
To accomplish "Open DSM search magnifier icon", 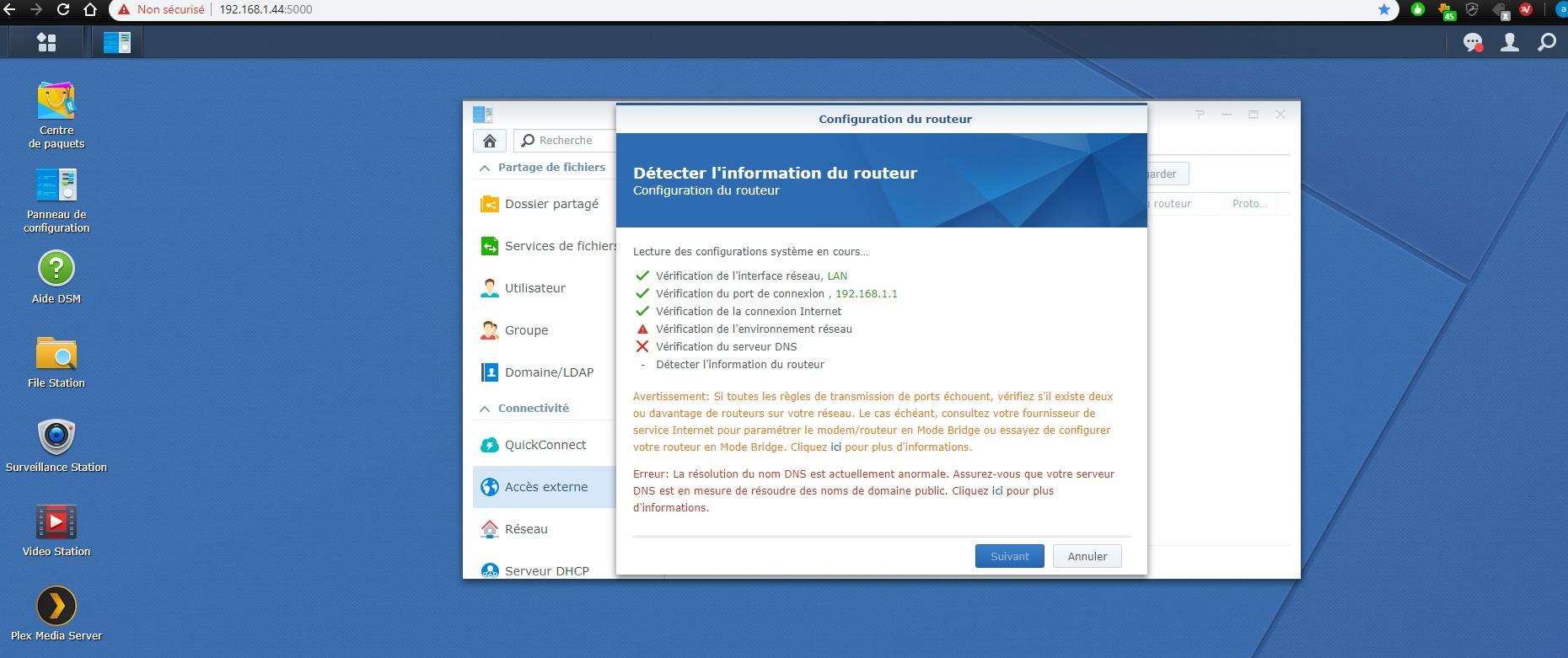I will (1547, 42).
